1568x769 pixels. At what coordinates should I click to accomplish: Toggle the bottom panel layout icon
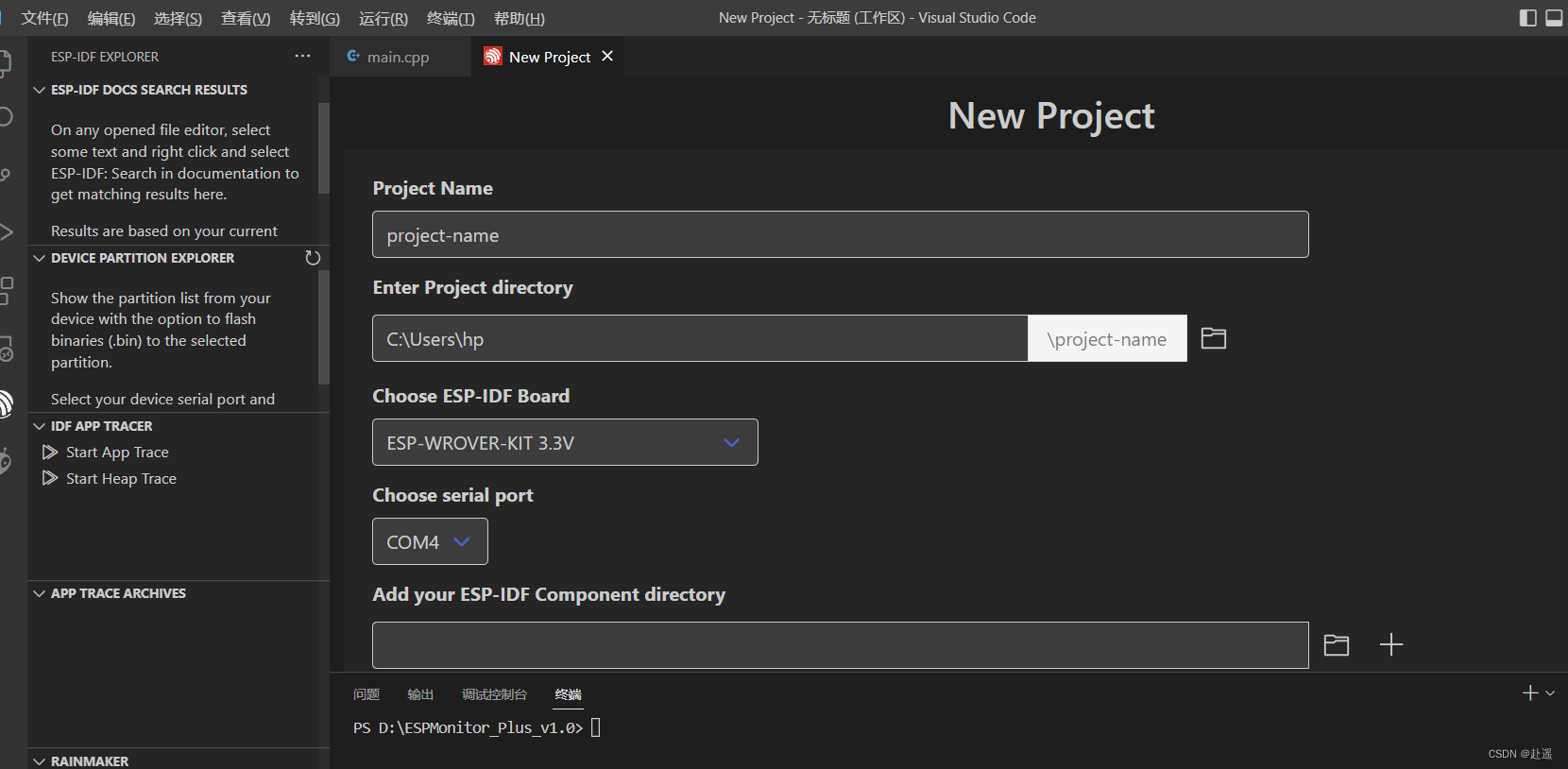(1554, 18)
